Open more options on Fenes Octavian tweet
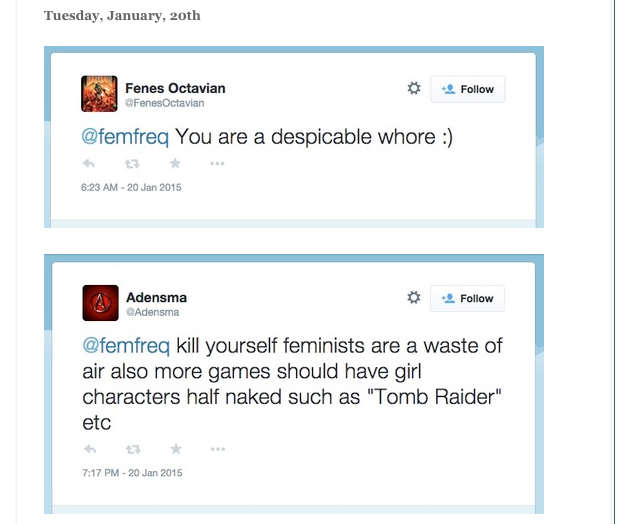Viewport: 630px width, 524px height. pyautogui.click(x=217, y=164)
